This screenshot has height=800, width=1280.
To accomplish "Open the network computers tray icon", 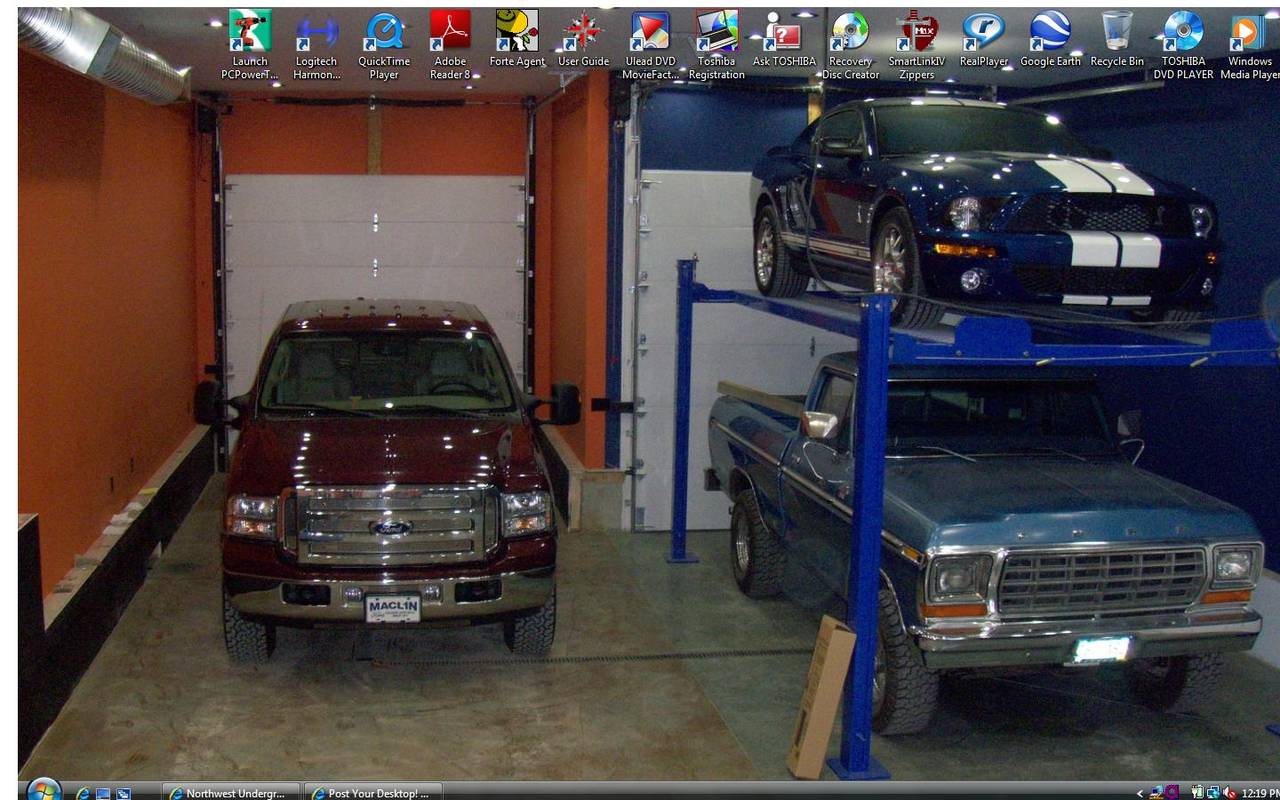I will click(1157, 793).
